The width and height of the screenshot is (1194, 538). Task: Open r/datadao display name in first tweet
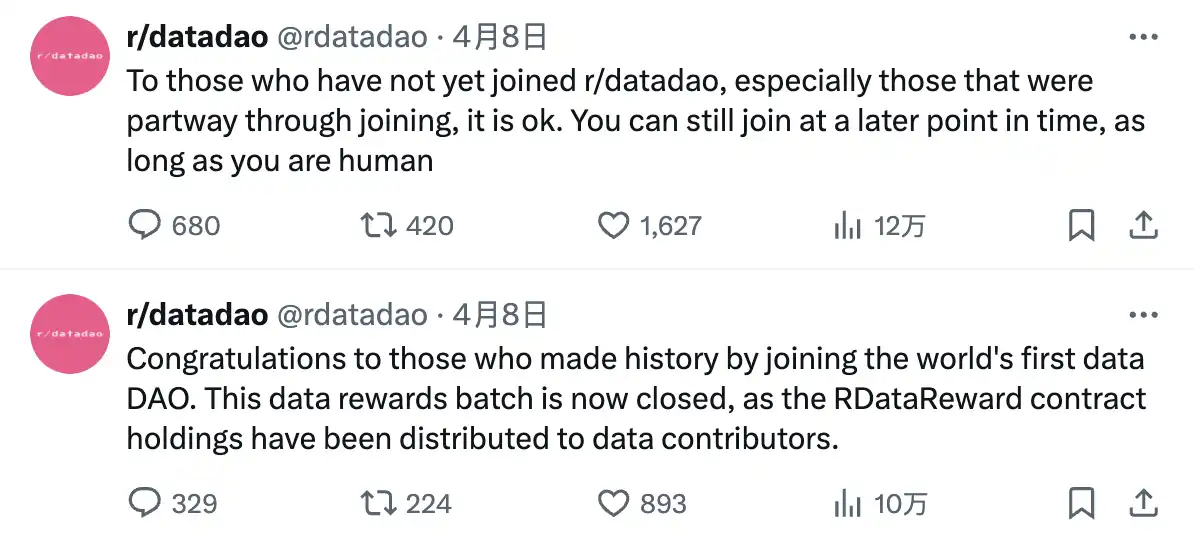click(197, 38)
